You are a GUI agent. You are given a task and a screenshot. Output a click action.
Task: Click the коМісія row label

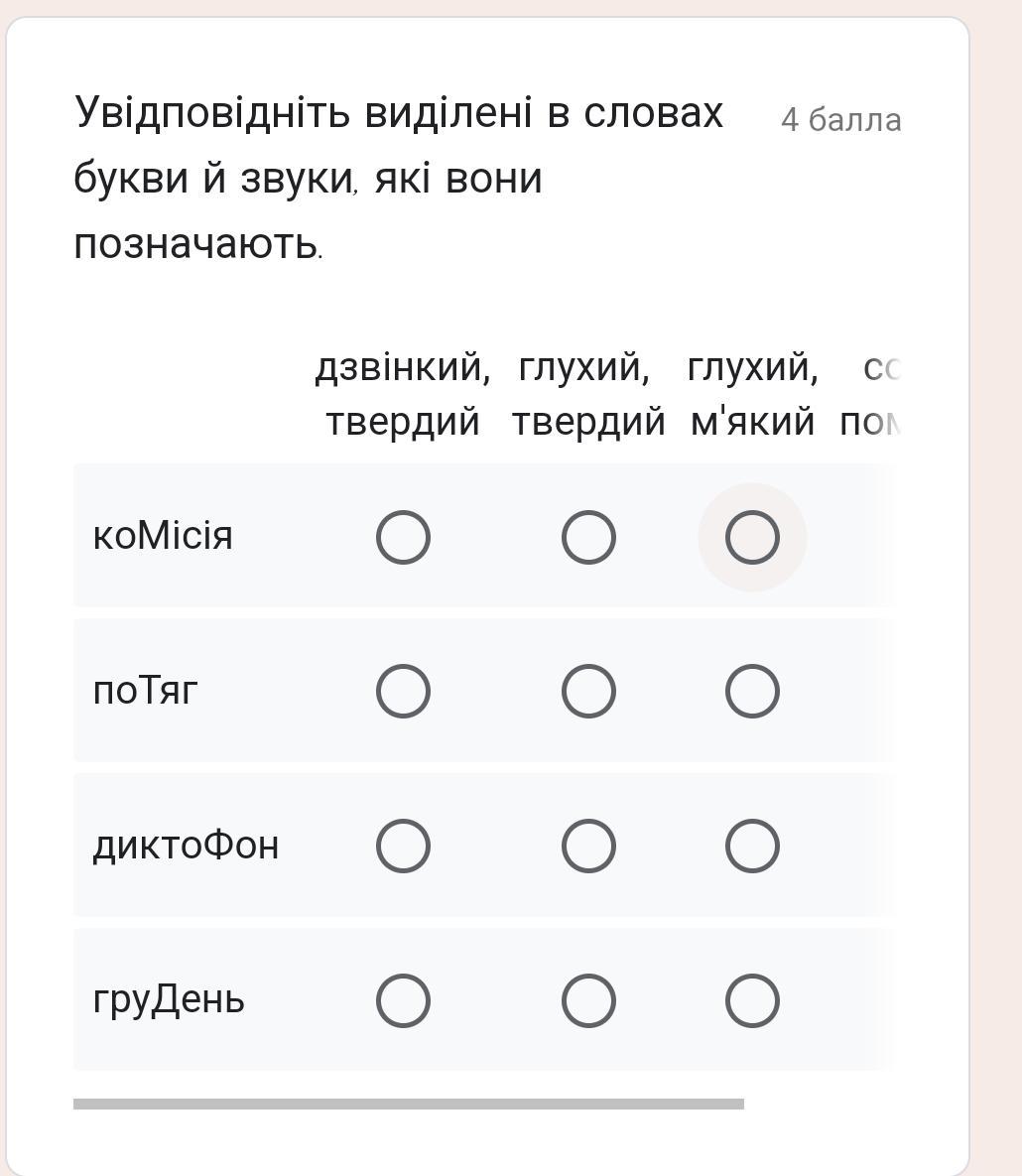pos(163,536)
